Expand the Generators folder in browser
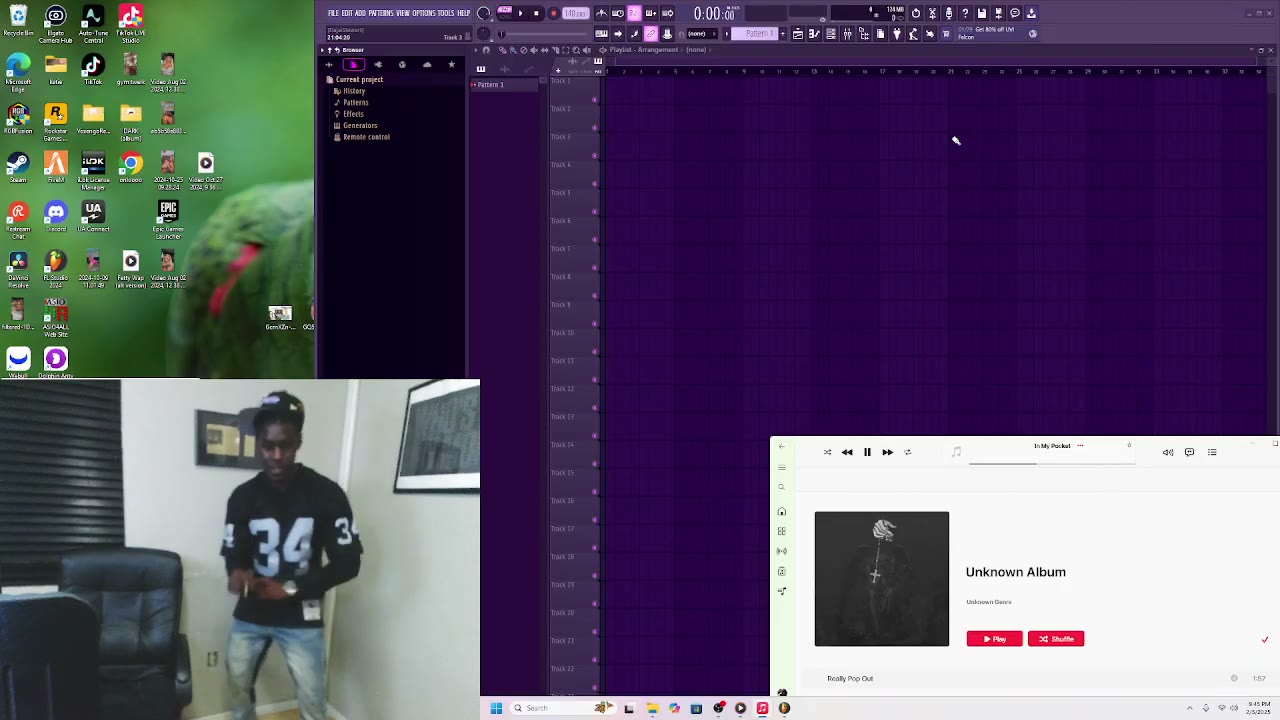 (x=359, y=125)
